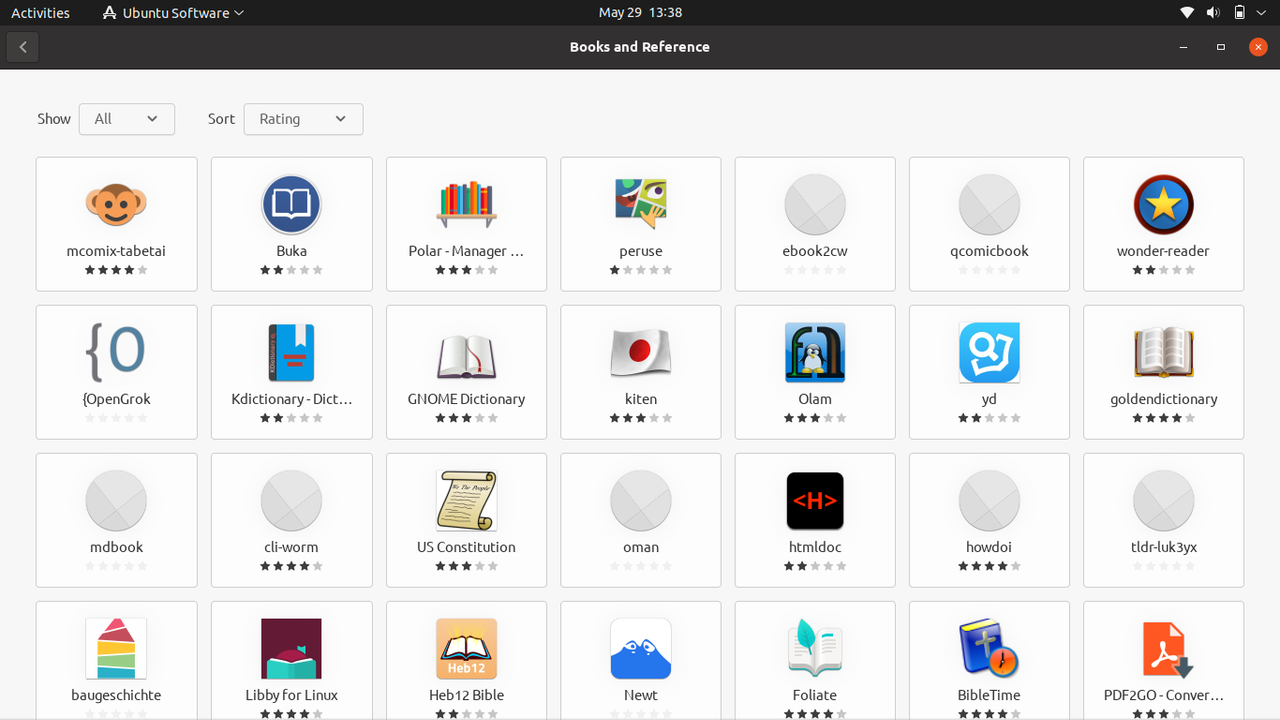Click the battery indicator icon
This screenshot has height=720, width=1280.
1239,13
